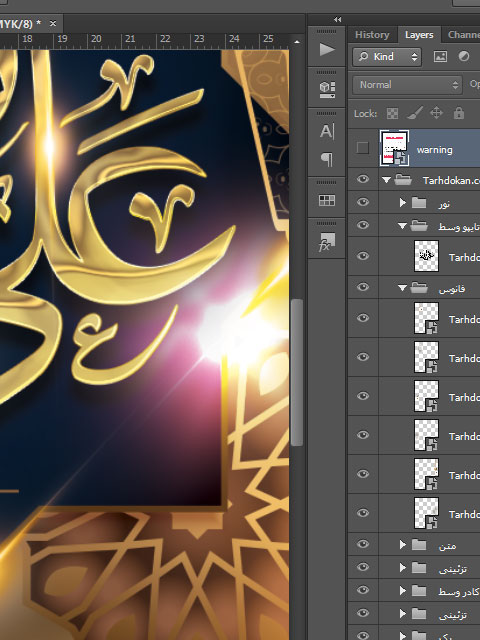Hide the فانوس group
This screenshot has height=640, width=480.
[x=363, y=287]
